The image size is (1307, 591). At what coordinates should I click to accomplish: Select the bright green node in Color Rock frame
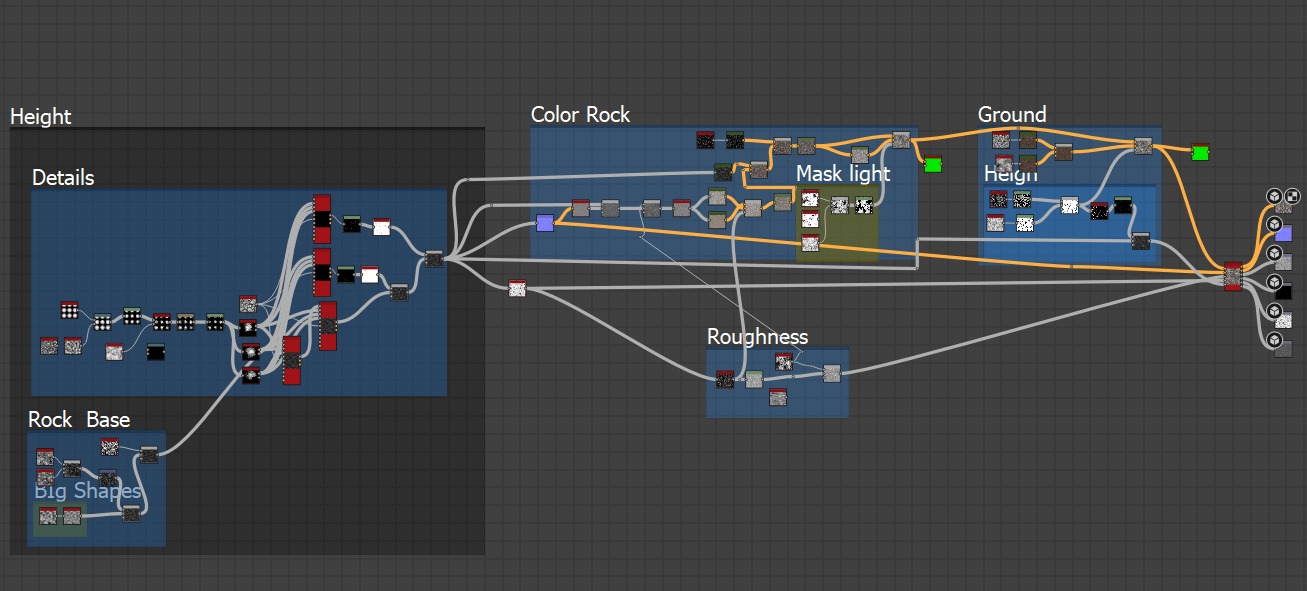coord(932,165)
